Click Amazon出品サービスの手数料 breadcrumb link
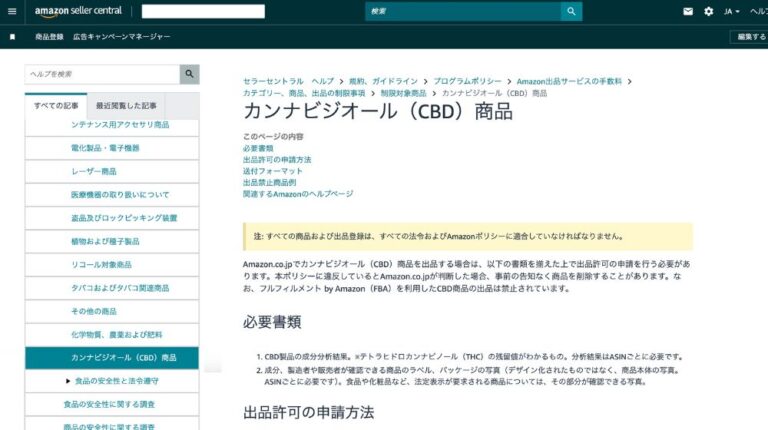The image size is (768, 430). 569,81
